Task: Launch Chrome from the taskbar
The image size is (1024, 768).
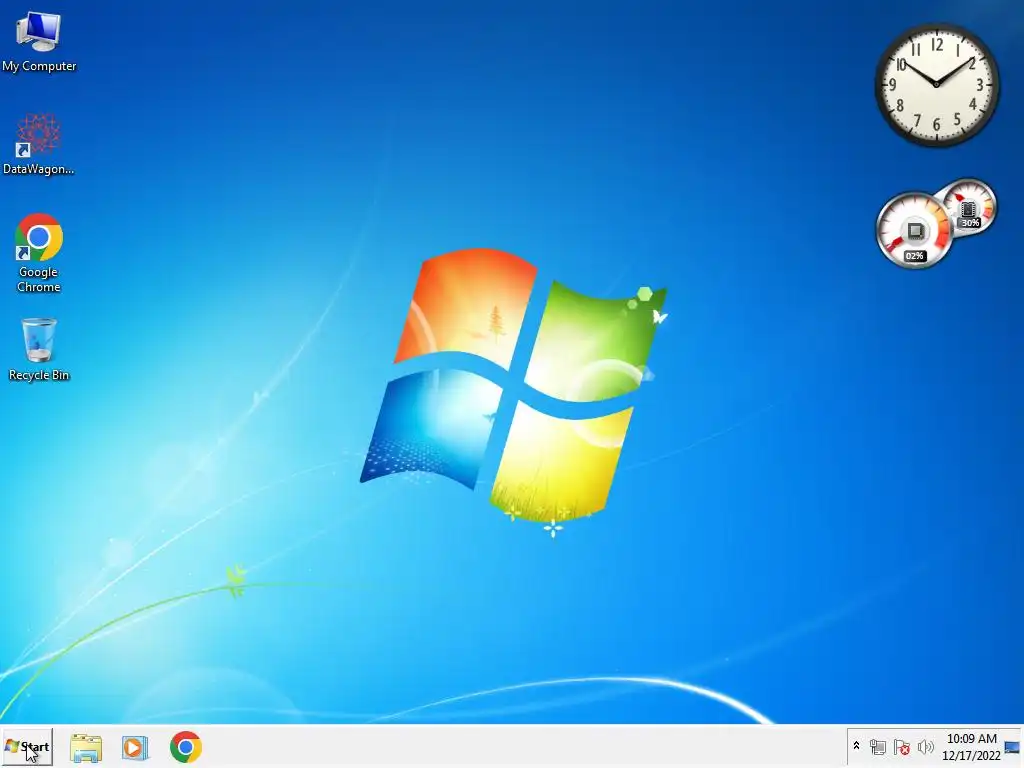Action: [x=186, y=747]
